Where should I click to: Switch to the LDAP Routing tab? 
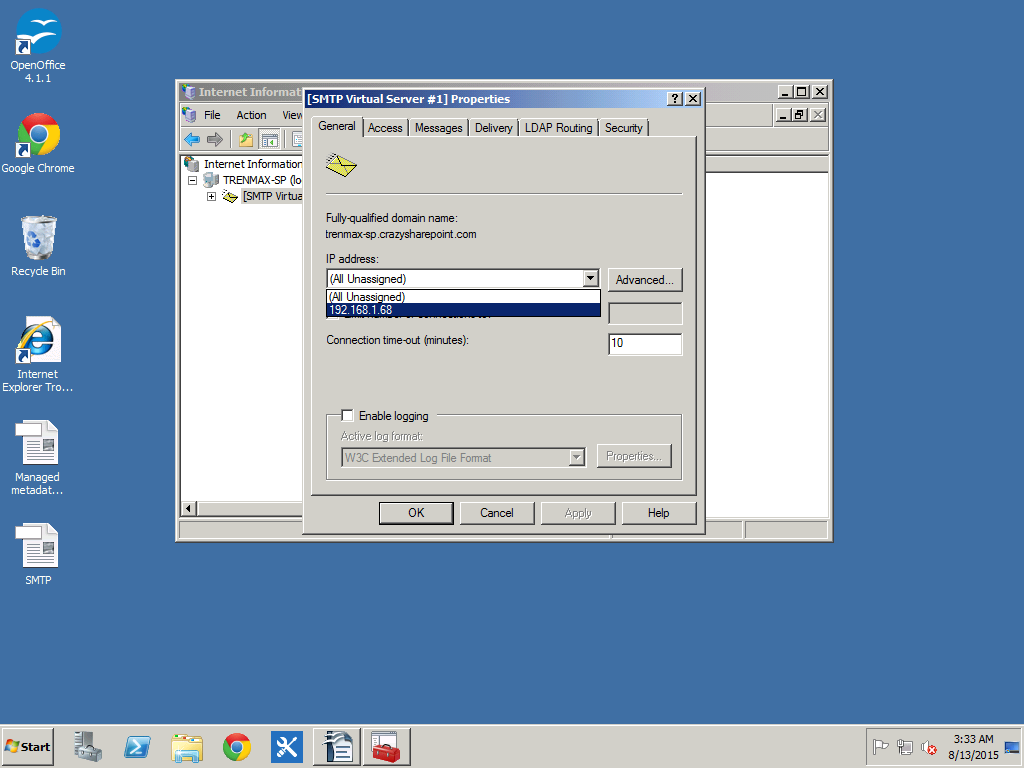558,128
